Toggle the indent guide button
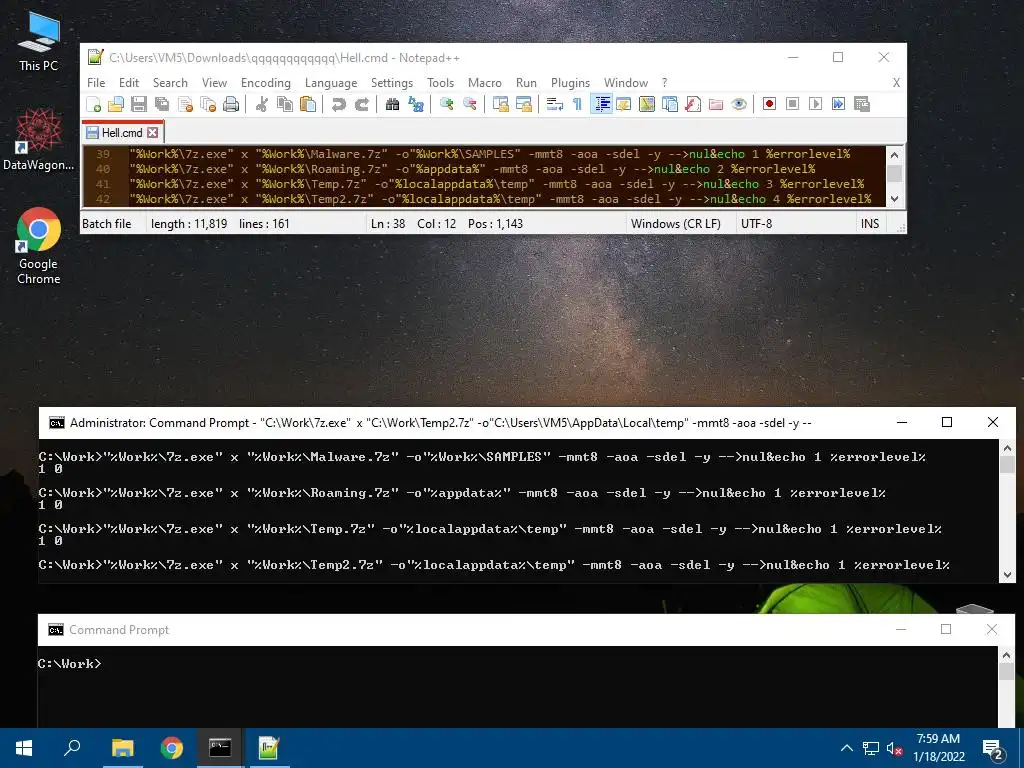The width and height of the screenshot is (1024, 768). pyautogui.click(x=601, y=104)
